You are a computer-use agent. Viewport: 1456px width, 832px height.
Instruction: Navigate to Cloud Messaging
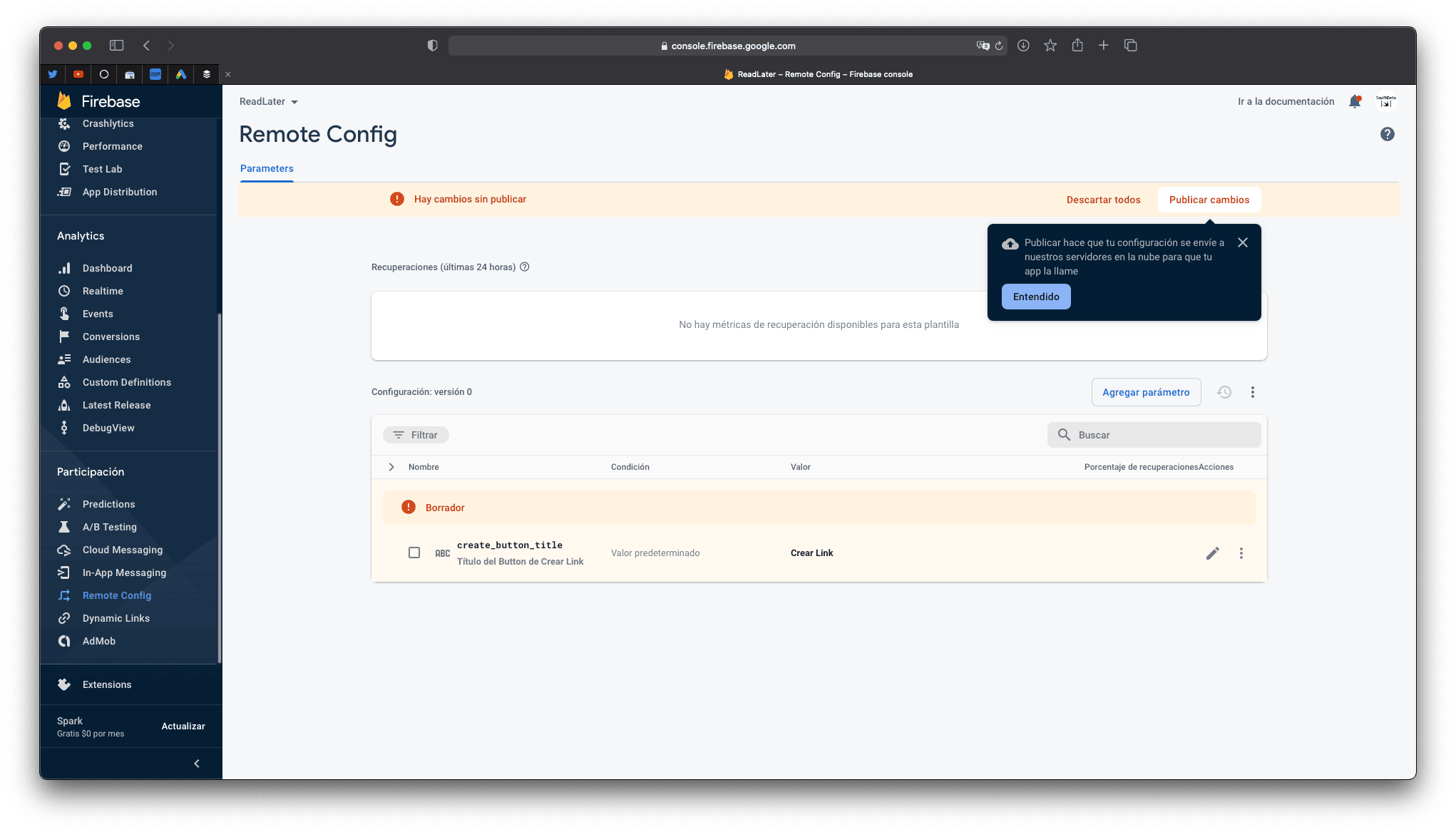point(122,549)
